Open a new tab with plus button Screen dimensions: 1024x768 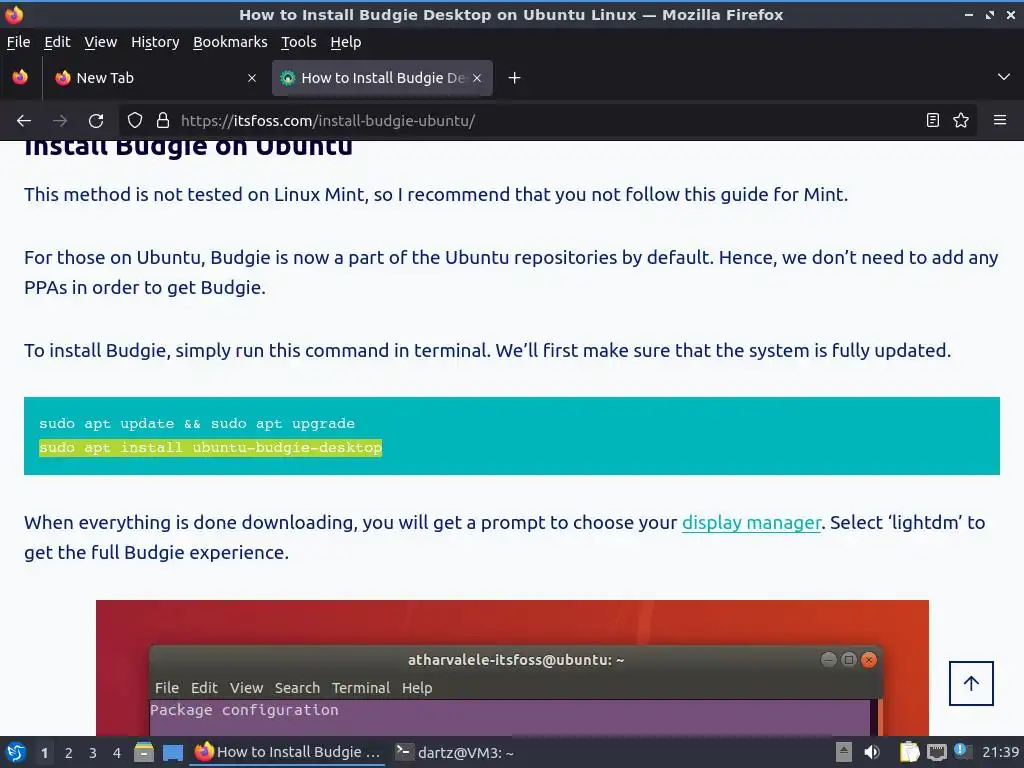(515, 78)
